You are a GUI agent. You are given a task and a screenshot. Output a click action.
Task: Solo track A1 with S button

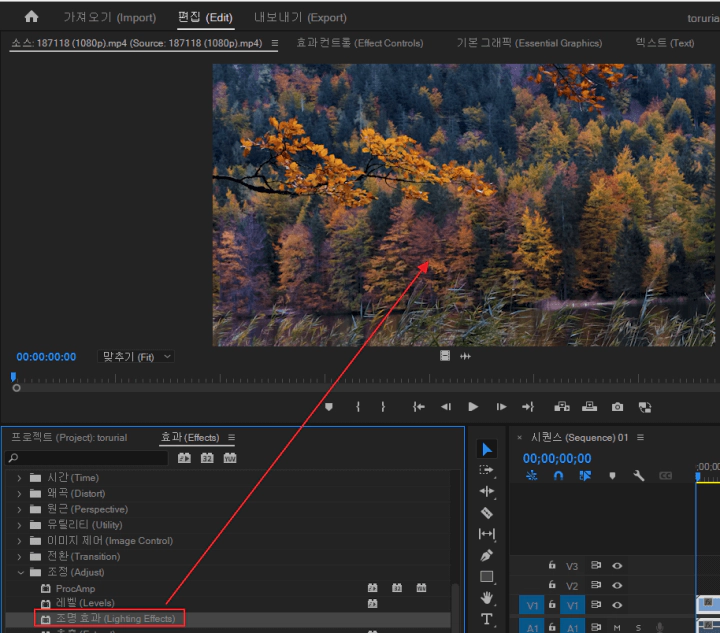(638, 627)
